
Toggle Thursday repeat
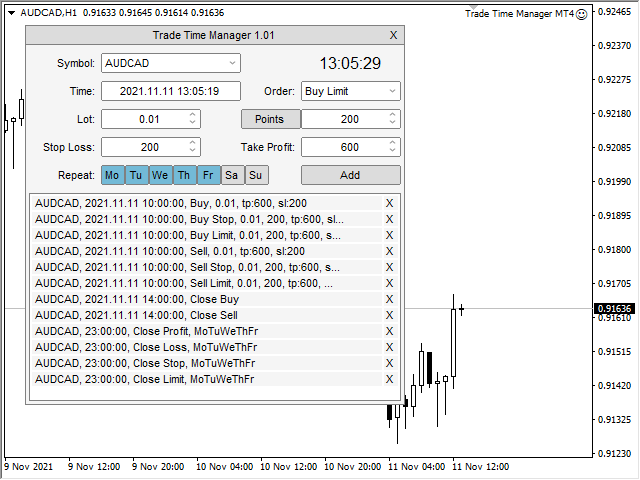pyautogui.click(x=184, y=175)
